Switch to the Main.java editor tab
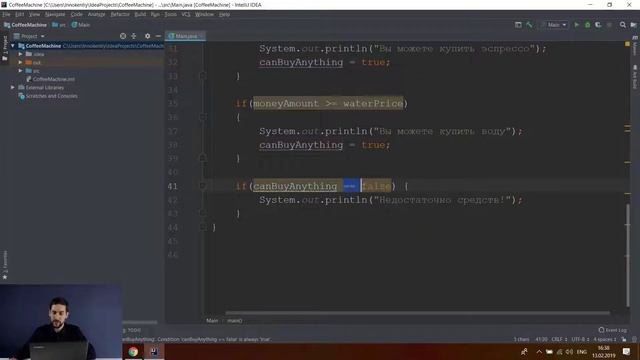This screenshot has height=360, width=640. (186, 36)
